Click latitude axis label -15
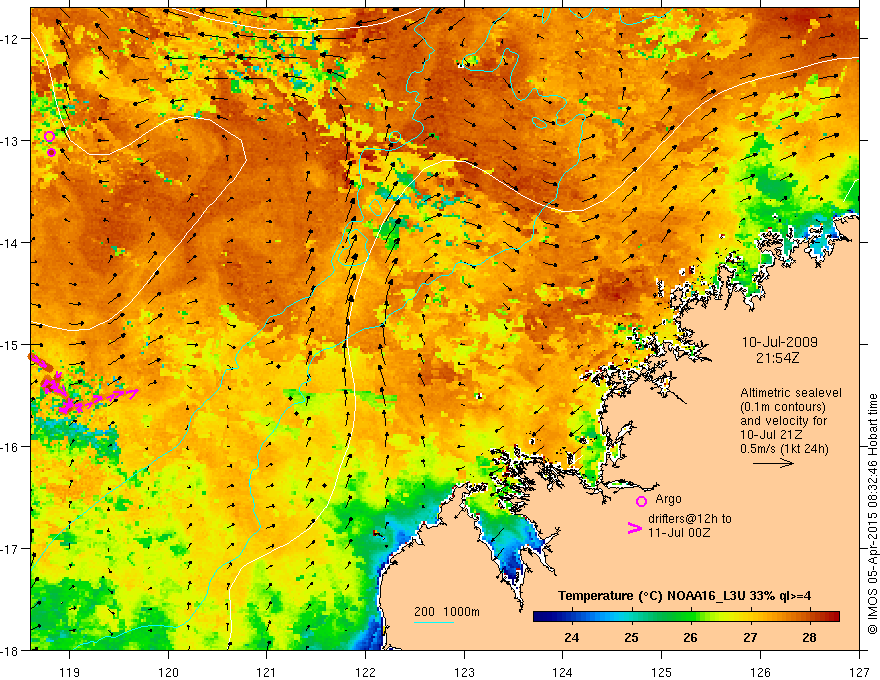880x680 pixels. [x=10, y=344]
